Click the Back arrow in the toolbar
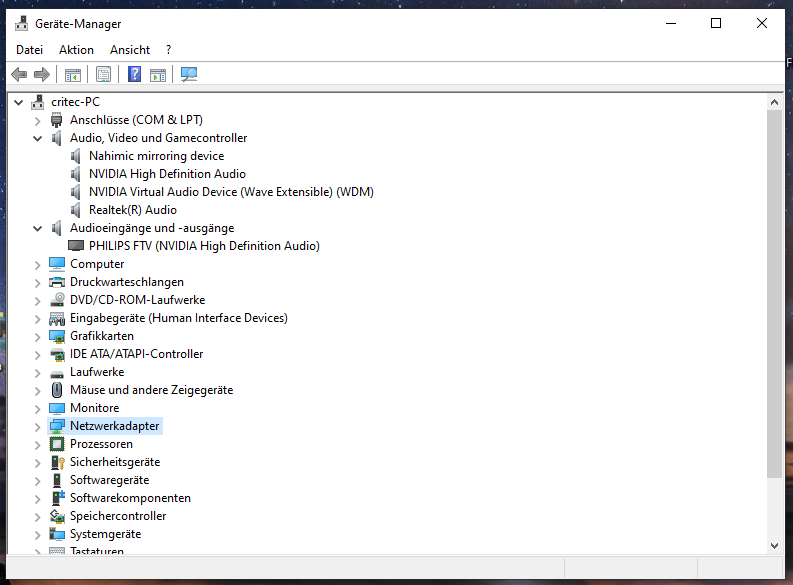The width and height of the screenshot is (793, 585). click(x=19, y=74)
